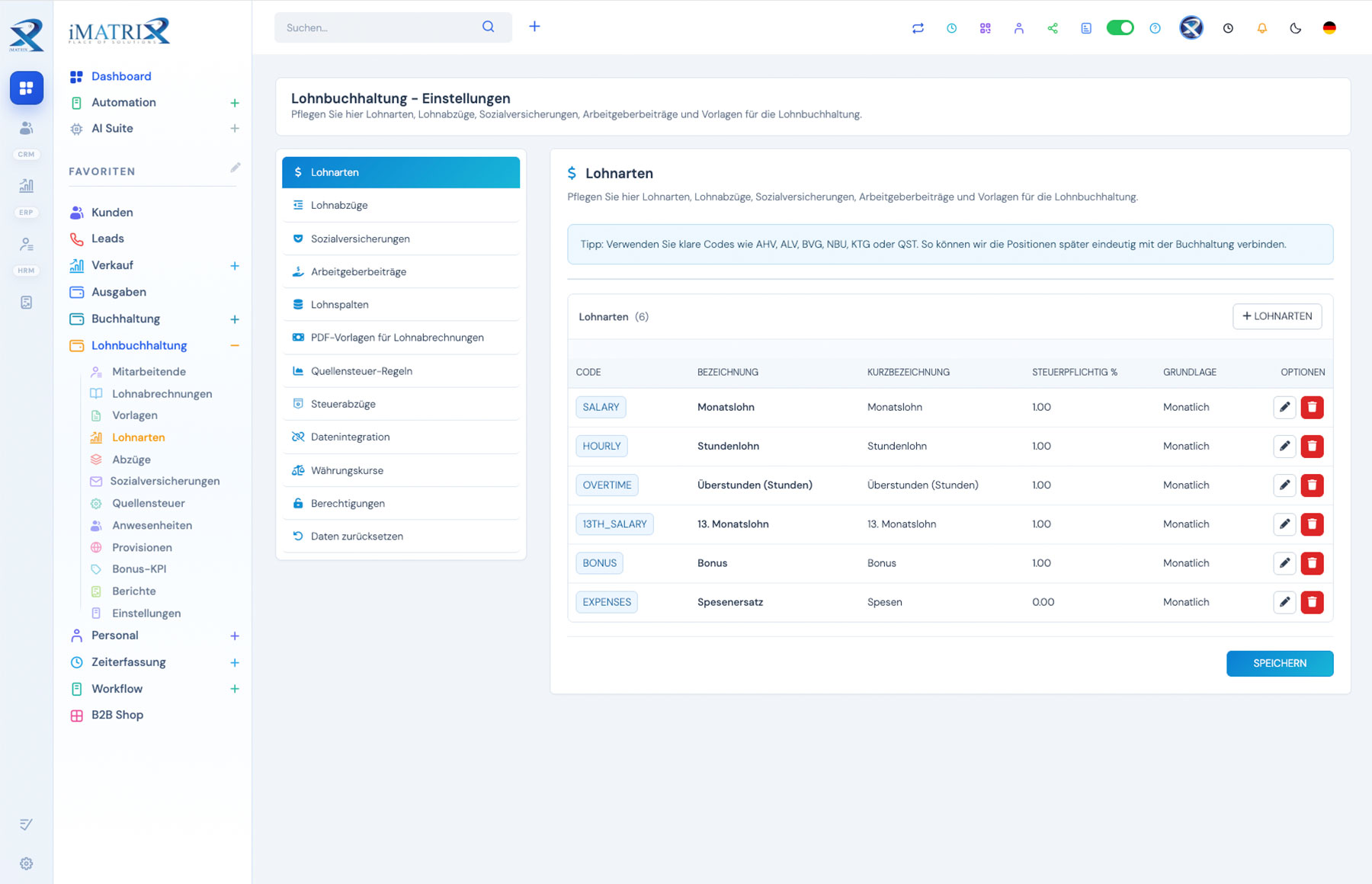Open Kunden in favorites
This screenshot has height=884, width=1372.
click(x=112, y=213)
